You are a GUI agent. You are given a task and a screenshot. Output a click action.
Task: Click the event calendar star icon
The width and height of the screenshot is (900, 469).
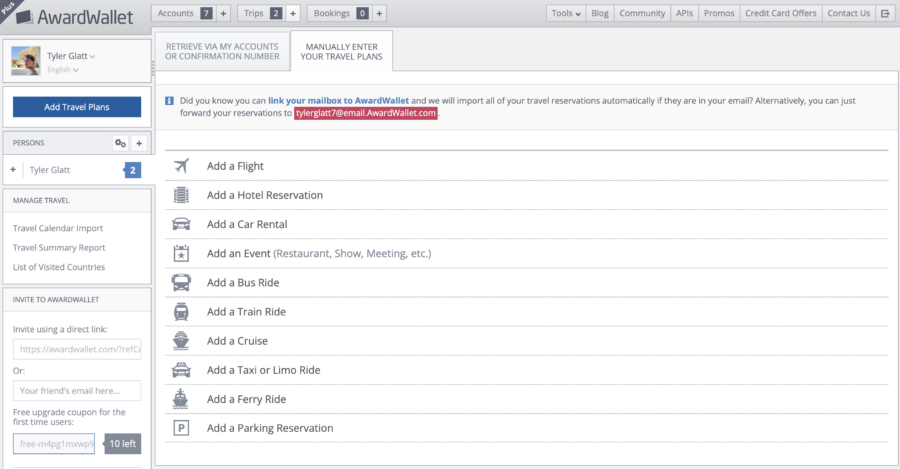tap(181, 253)
